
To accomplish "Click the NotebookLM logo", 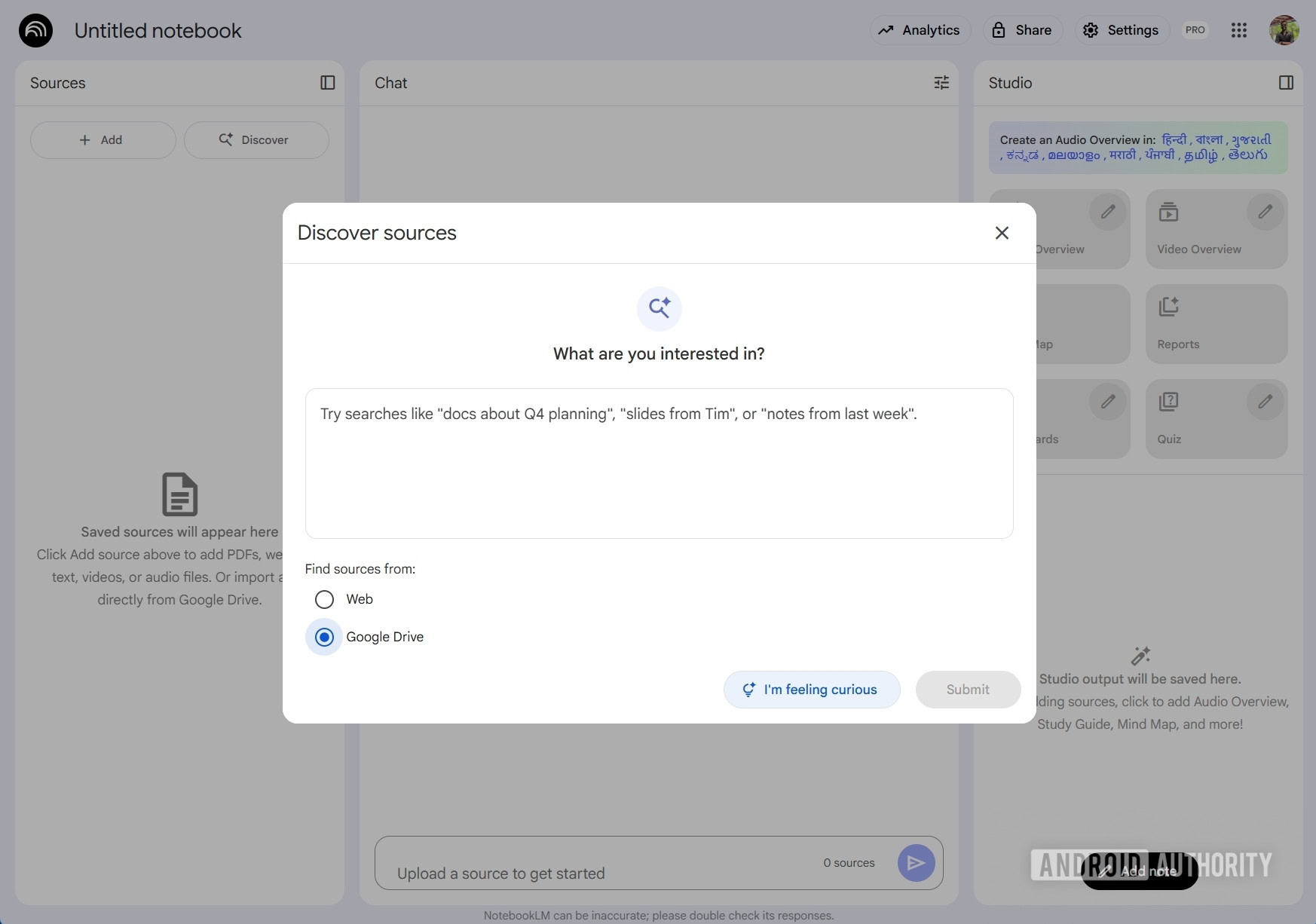I will (35, 30).
